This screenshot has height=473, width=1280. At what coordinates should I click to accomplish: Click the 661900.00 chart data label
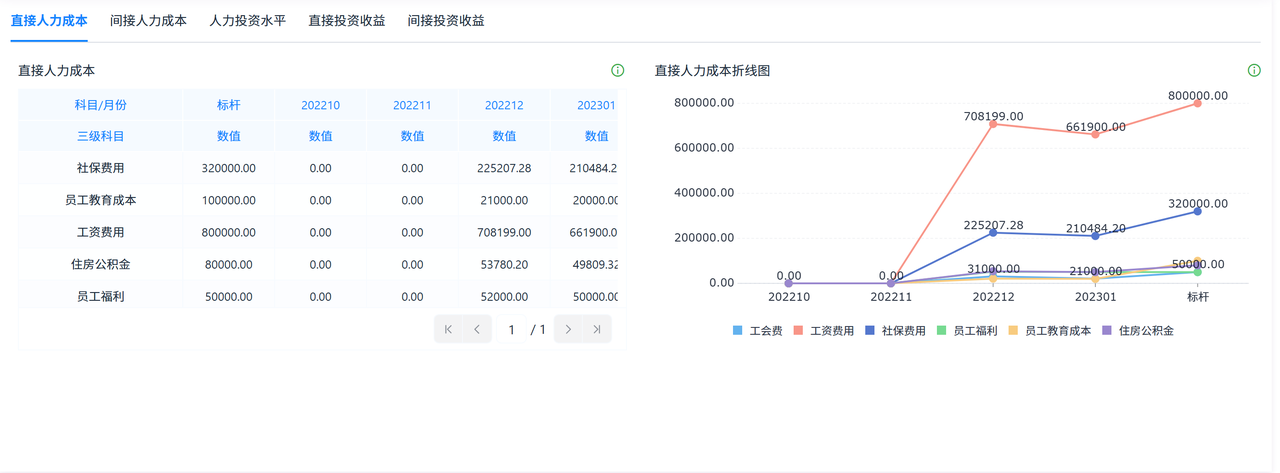point(1095,127)
